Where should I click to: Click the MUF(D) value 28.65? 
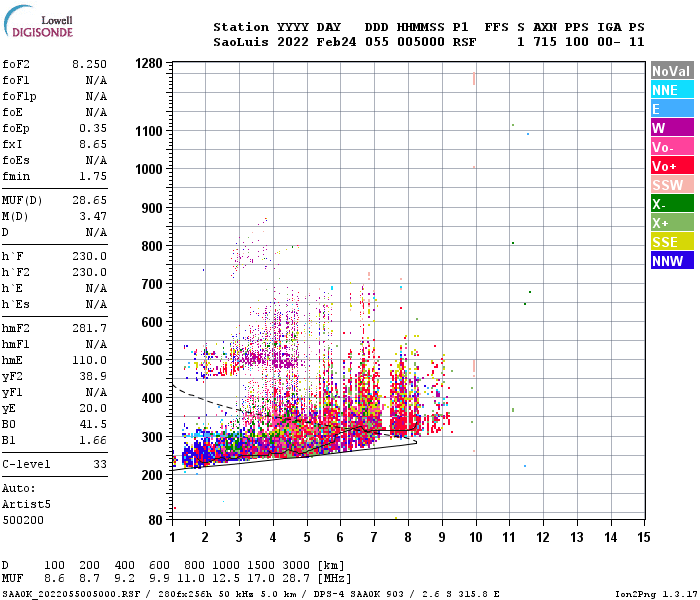tap(89, 200)
